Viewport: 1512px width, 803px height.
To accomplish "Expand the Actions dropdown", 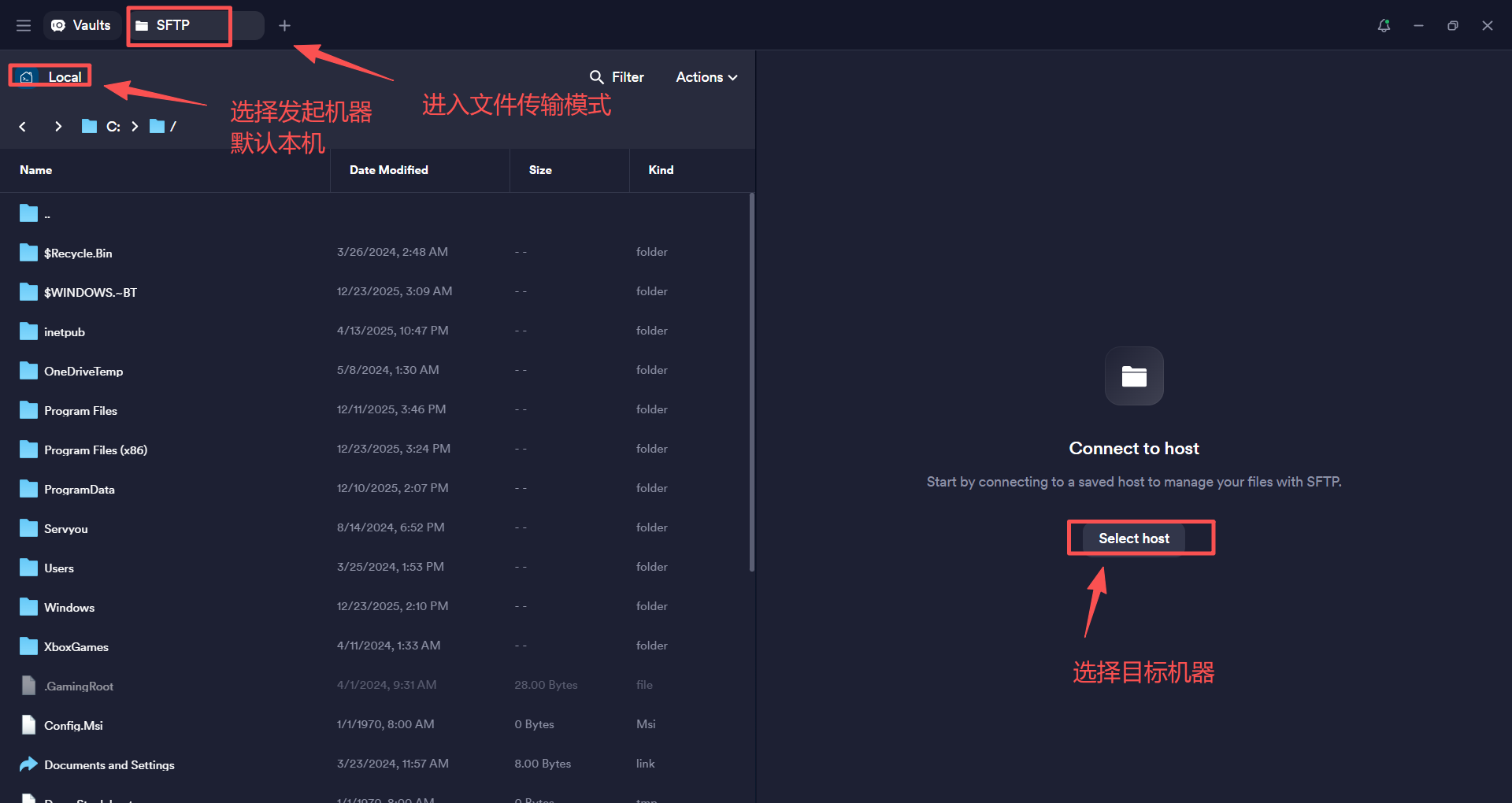I will tap(706, 77).
